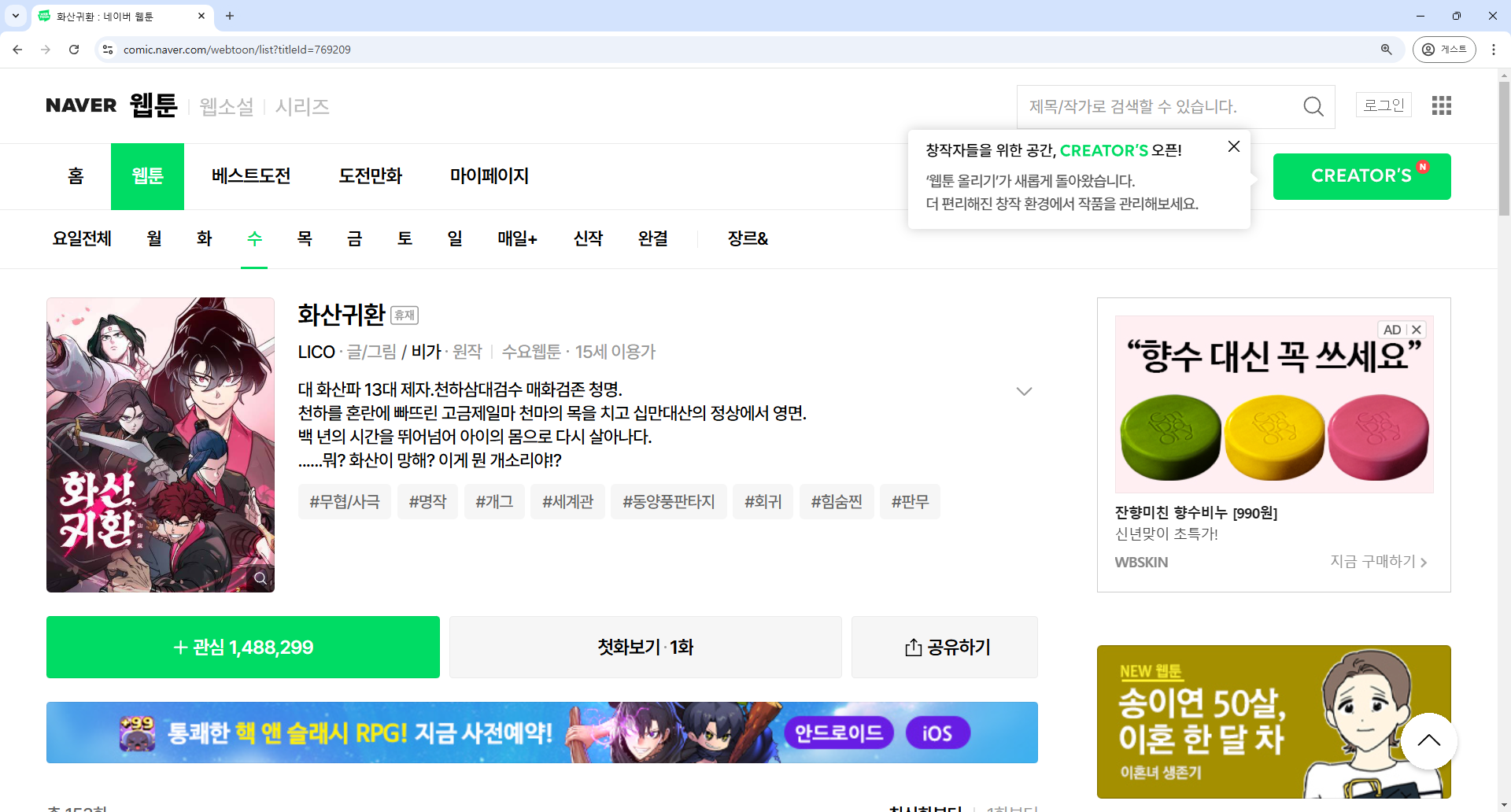Click the 로그인 button
The width and height of the screenshot is (1511, 812).
tap(1384, 105)
